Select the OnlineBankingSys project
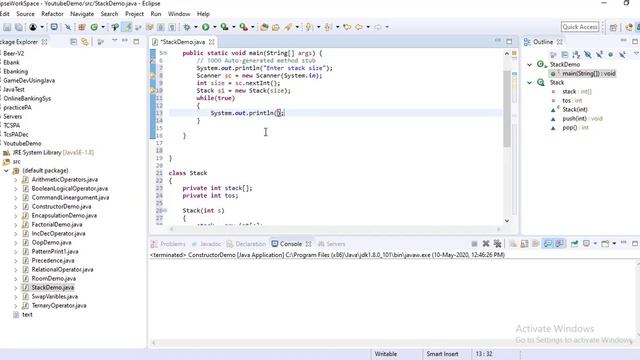The width and height of the screenshot is (640, 360). pyautogui.click(x=27, y=98)
